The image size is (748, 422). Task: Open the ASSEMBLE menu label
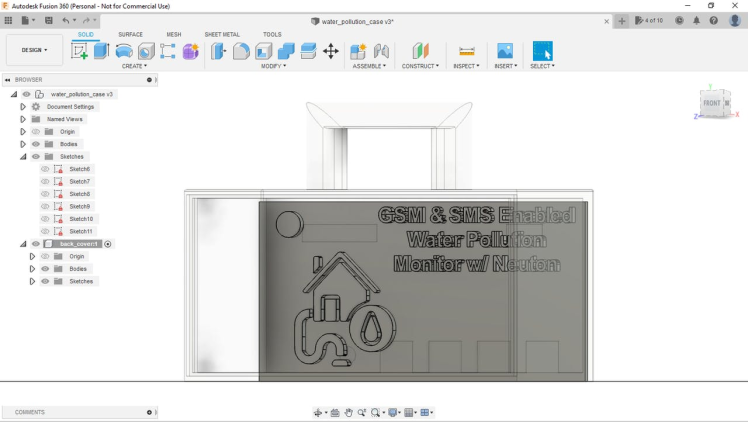click(369, 66)
